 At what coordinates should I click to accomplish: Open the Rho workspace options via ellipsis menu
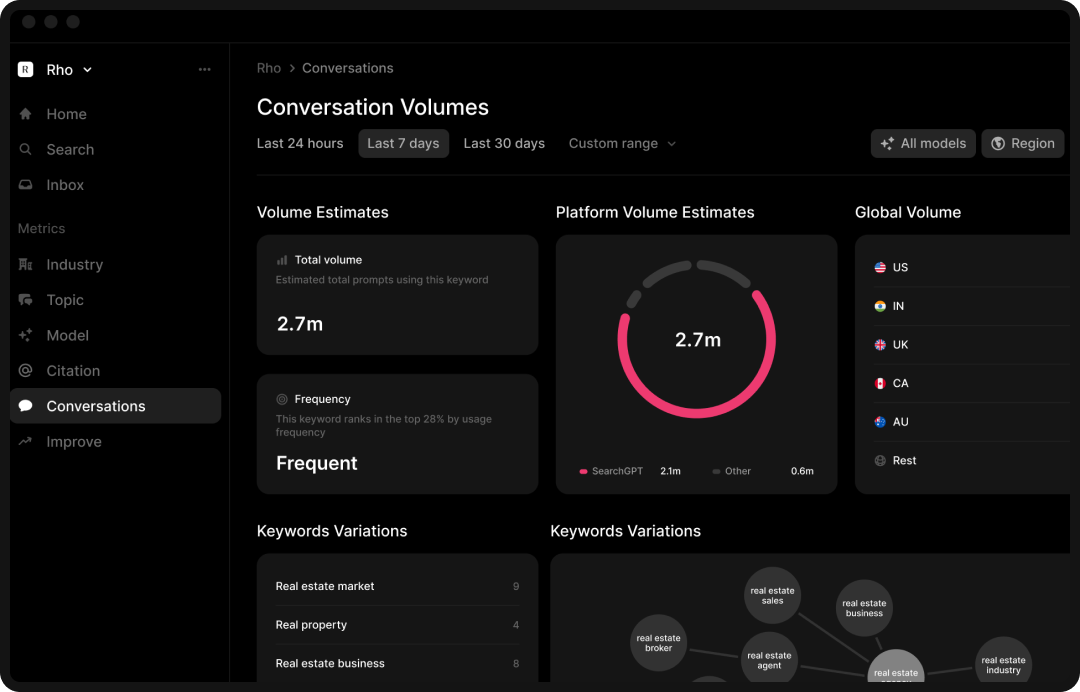click(x=205, y=69)
